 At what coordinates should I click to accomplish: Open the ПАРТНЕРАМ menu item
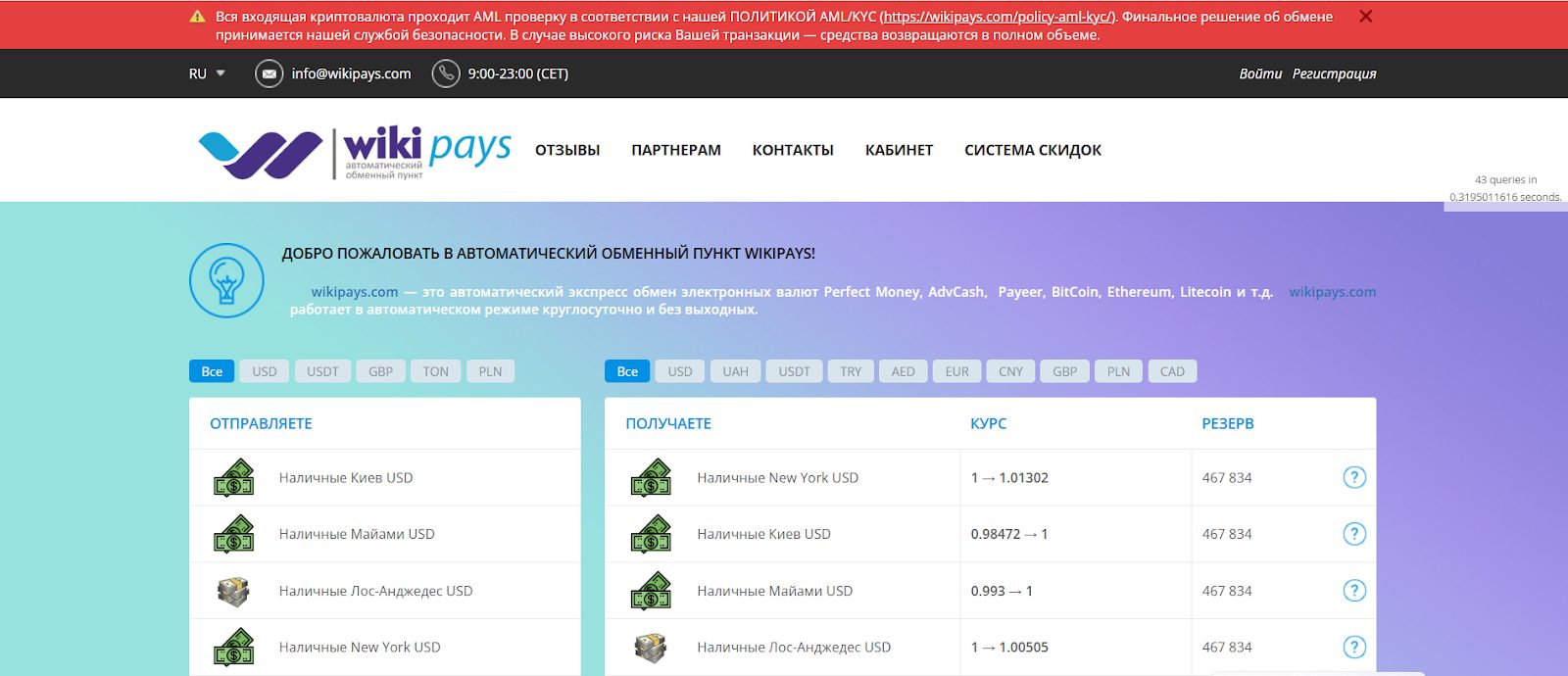point(676,150)
